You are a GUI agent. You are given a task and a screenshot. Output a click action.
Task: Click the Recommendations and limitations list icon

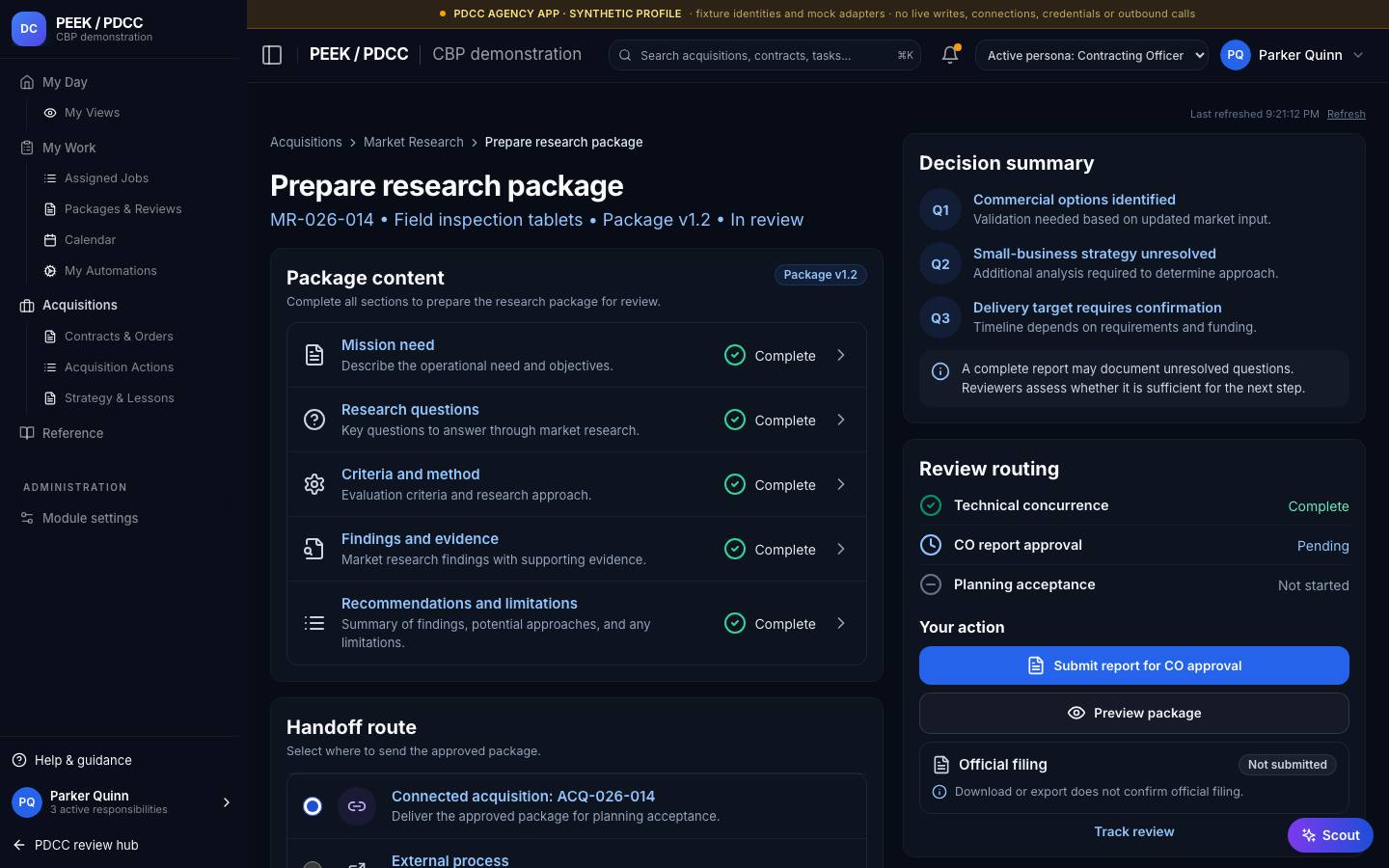(314, 623)
